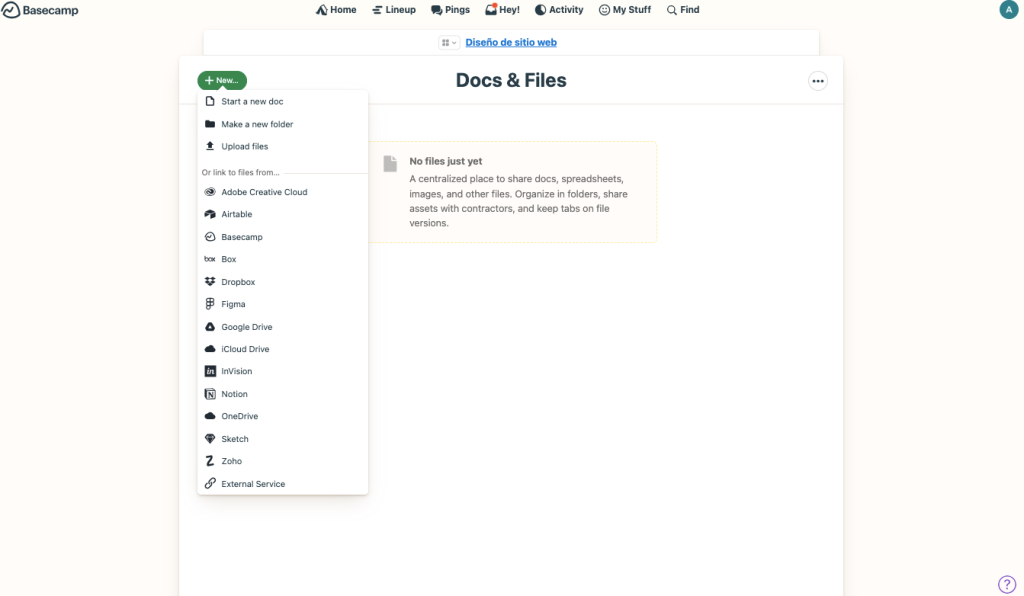
Task: Choose the Sketch diamond icon
Action: [x=210, y=439]
